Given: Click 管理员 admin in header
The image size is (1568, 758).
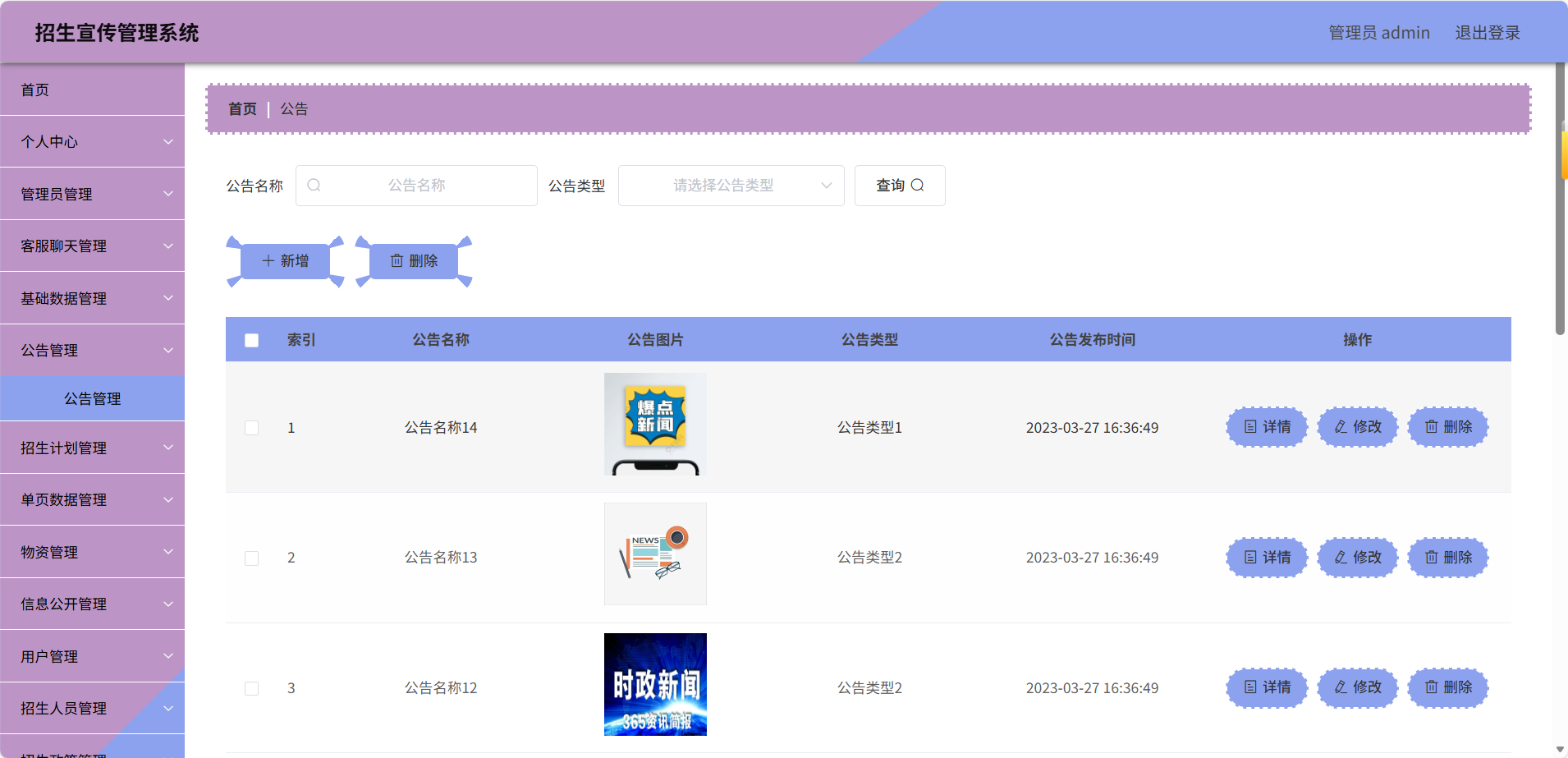Looking at the screenshot, I should [x=1379, y=33].
